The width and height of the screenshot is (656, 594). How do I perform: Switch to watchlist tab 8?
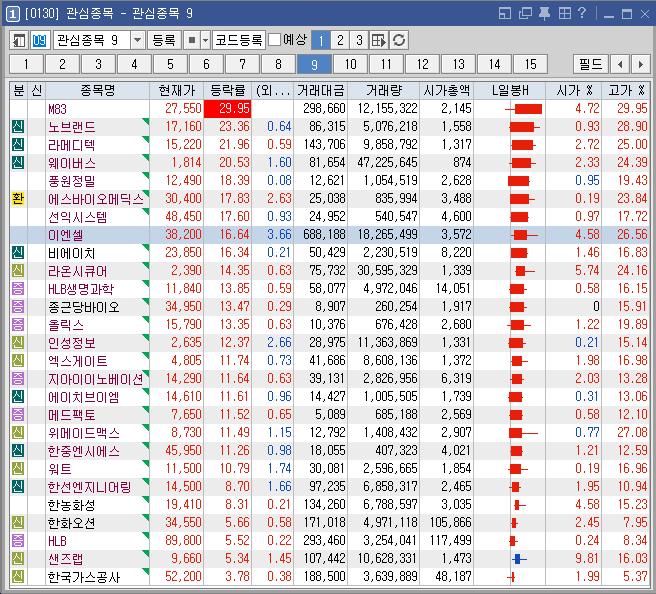[278, 64]
